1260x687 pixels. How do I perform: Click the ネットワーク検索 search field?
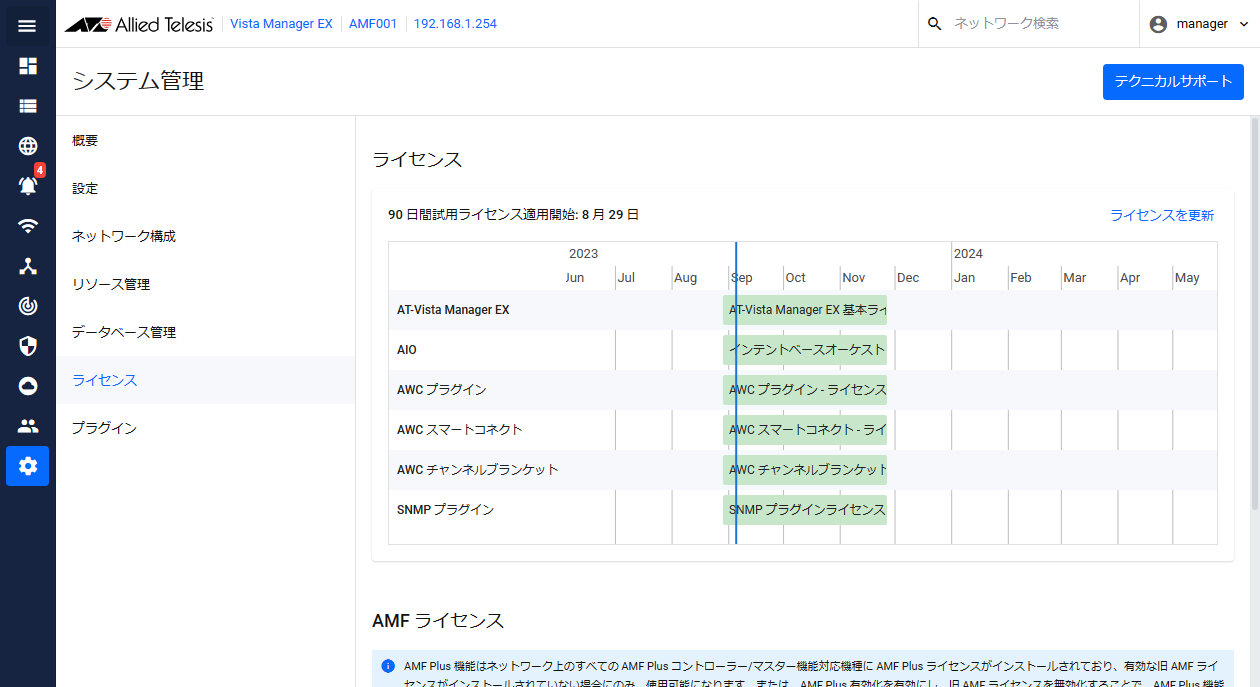point(1035,24)
